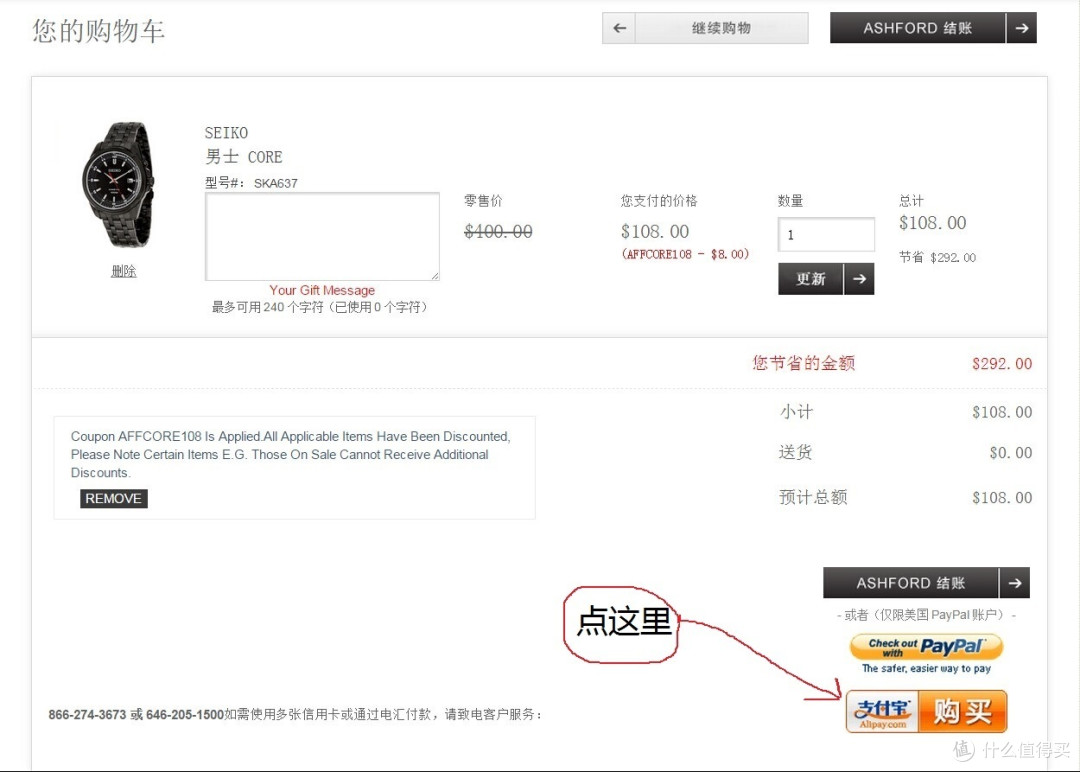Click inside the gift message text box
This screenshot has width=1080, height=772.
pos(322,236)
